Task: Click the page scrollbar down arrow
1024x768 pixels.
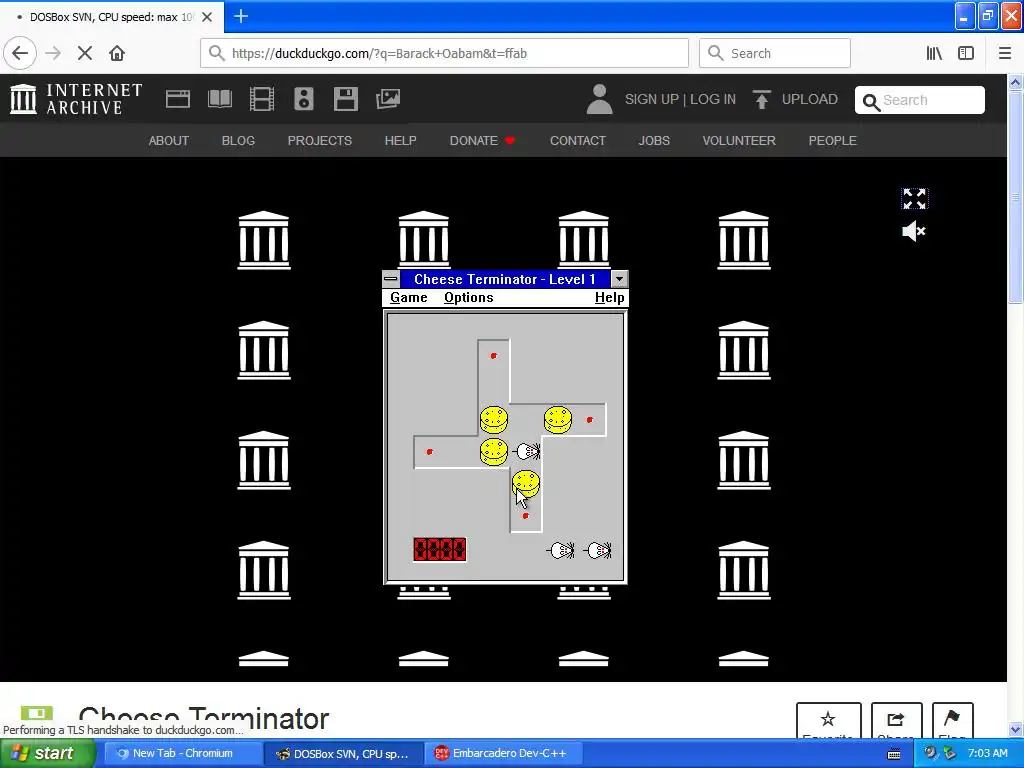Action: click(x=1015, y=729)
